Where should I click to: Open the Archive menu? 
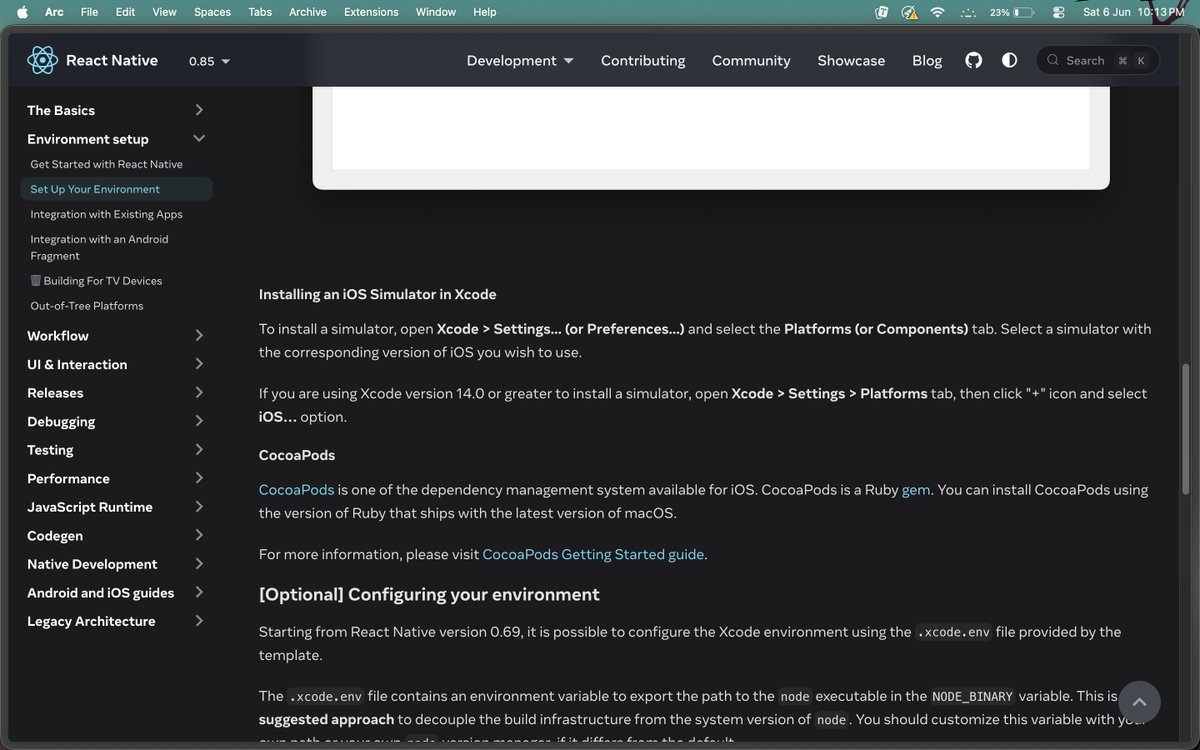(308, 12)
